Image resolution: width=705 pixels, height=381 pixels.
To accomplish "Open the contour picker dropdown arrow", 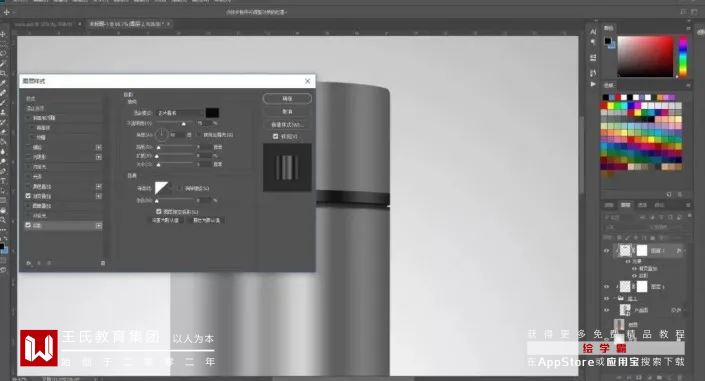I will (x=170, y=188).
